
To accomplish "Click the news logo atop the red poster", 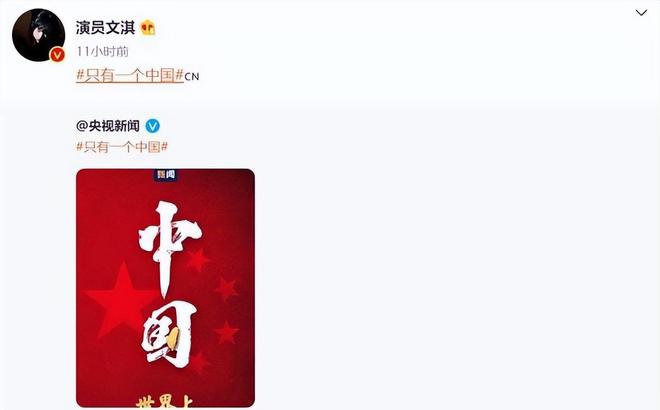I will (x=165, y=174).
